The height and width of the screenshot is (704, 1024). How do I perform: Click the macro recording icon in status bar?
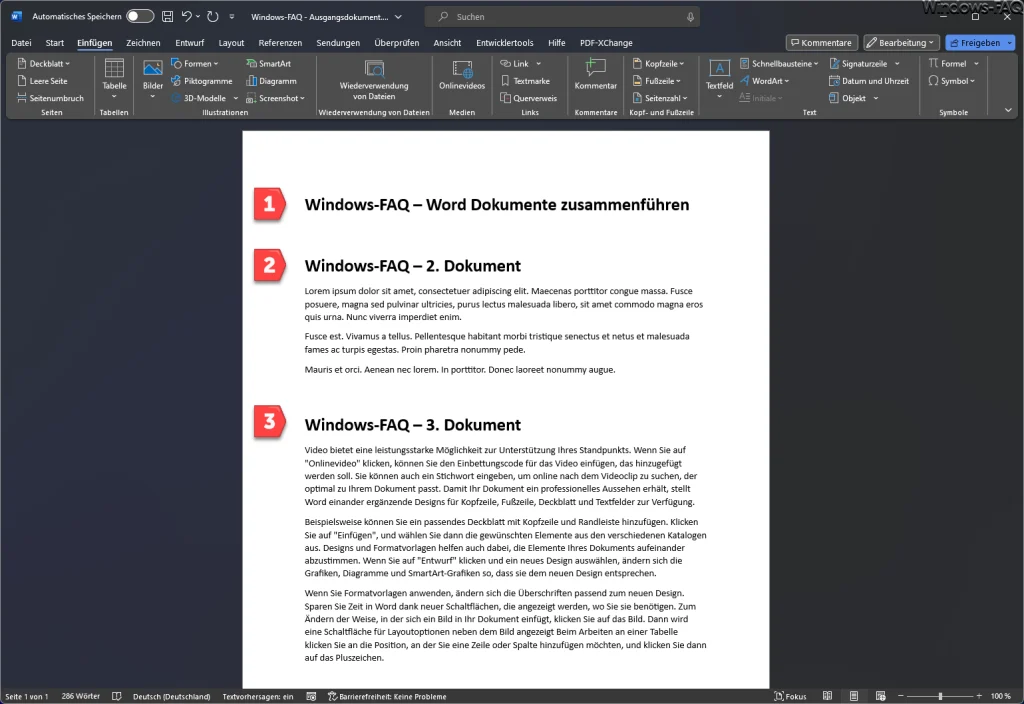pyautogui.click(x=311, y=696)
